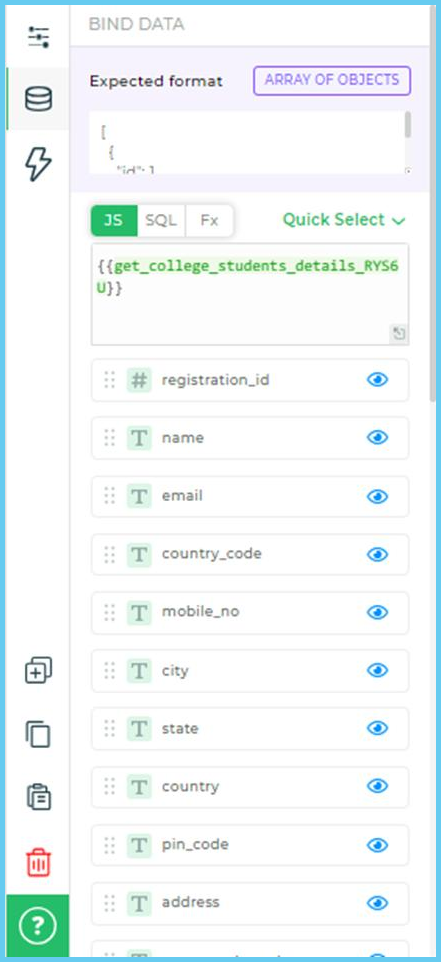The height and width of the screenshot is (962, 441).
Task: Click the red trash delete icon
Action: pos(39,863)
